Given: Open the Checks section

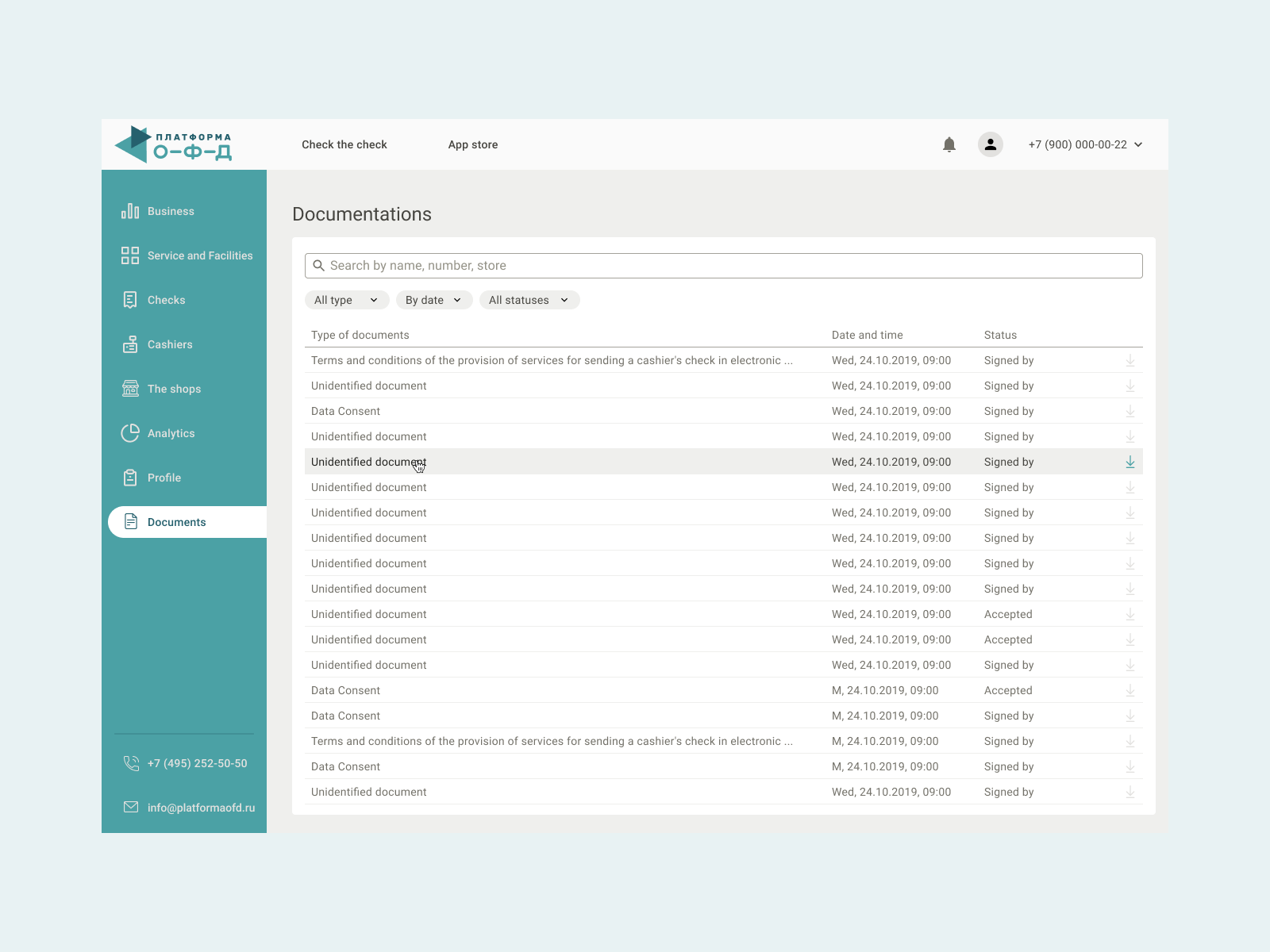Looking at the screenshot, I should pos(166,300).
